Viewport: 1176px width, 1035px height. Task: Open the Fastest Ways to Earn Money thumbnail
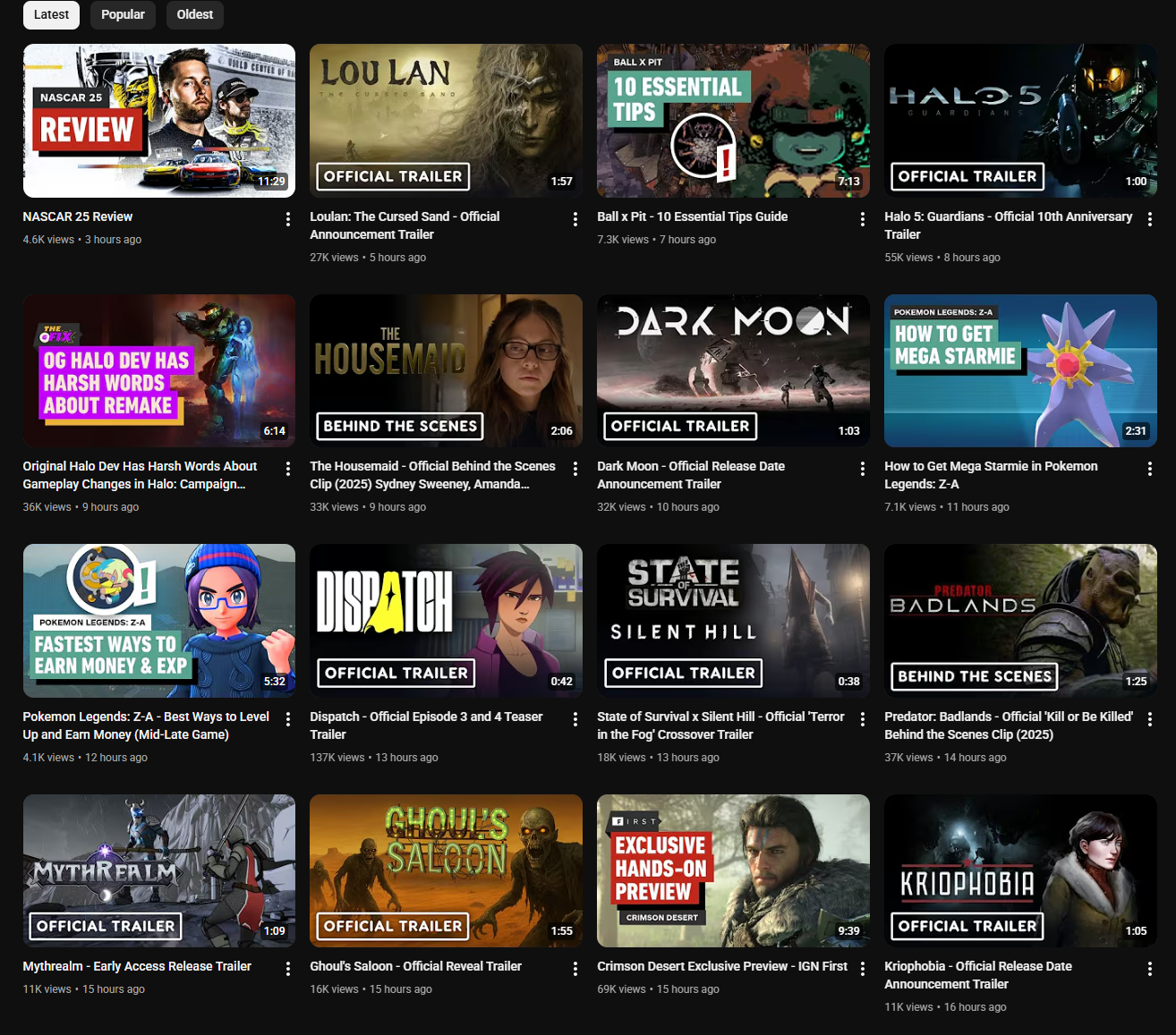click(x=159, y=621)
